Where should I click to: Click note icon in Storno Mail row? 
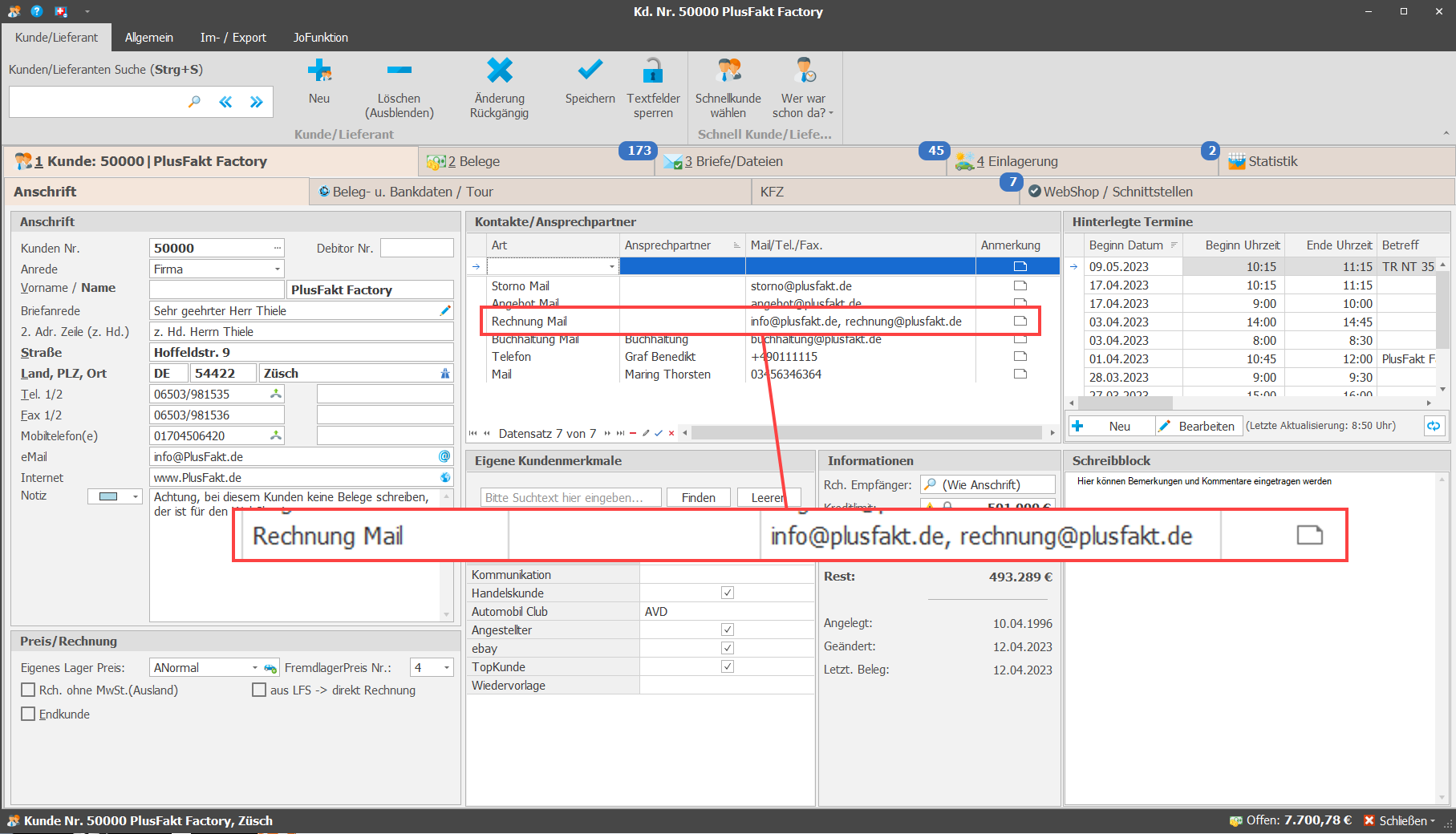[x=1020, y=285]
